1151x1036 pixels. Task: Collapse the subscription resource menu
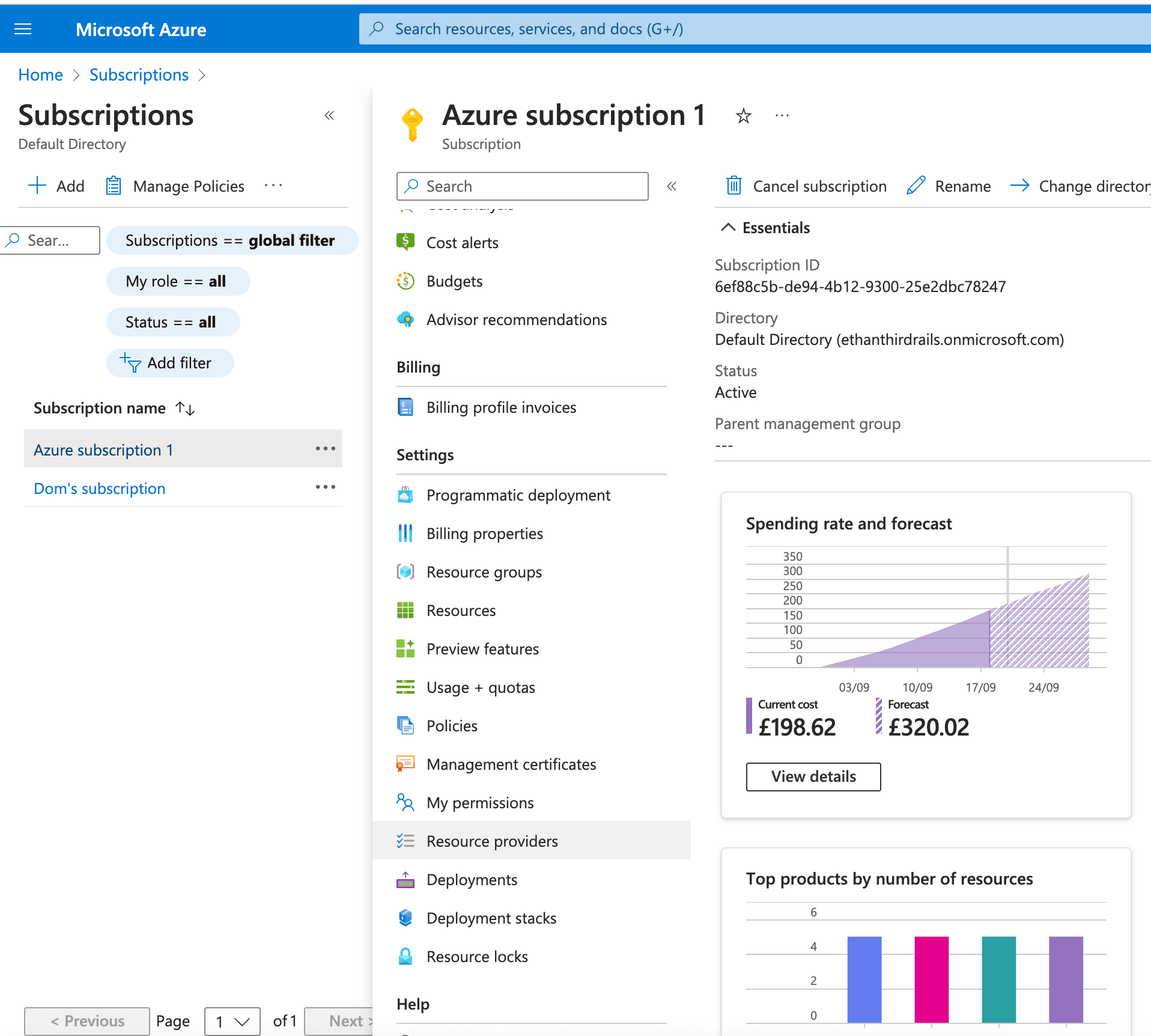click(x=672, y=186)
